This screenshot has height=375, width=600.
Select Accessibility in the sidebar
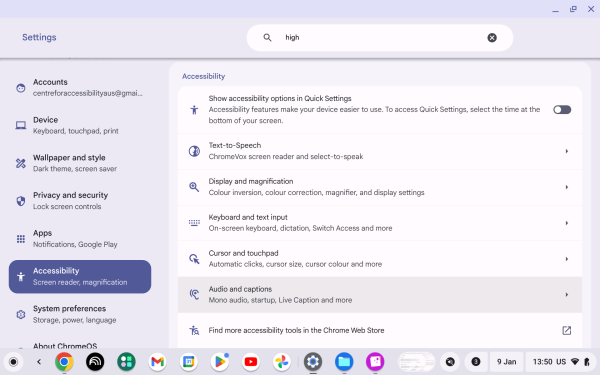80,277
